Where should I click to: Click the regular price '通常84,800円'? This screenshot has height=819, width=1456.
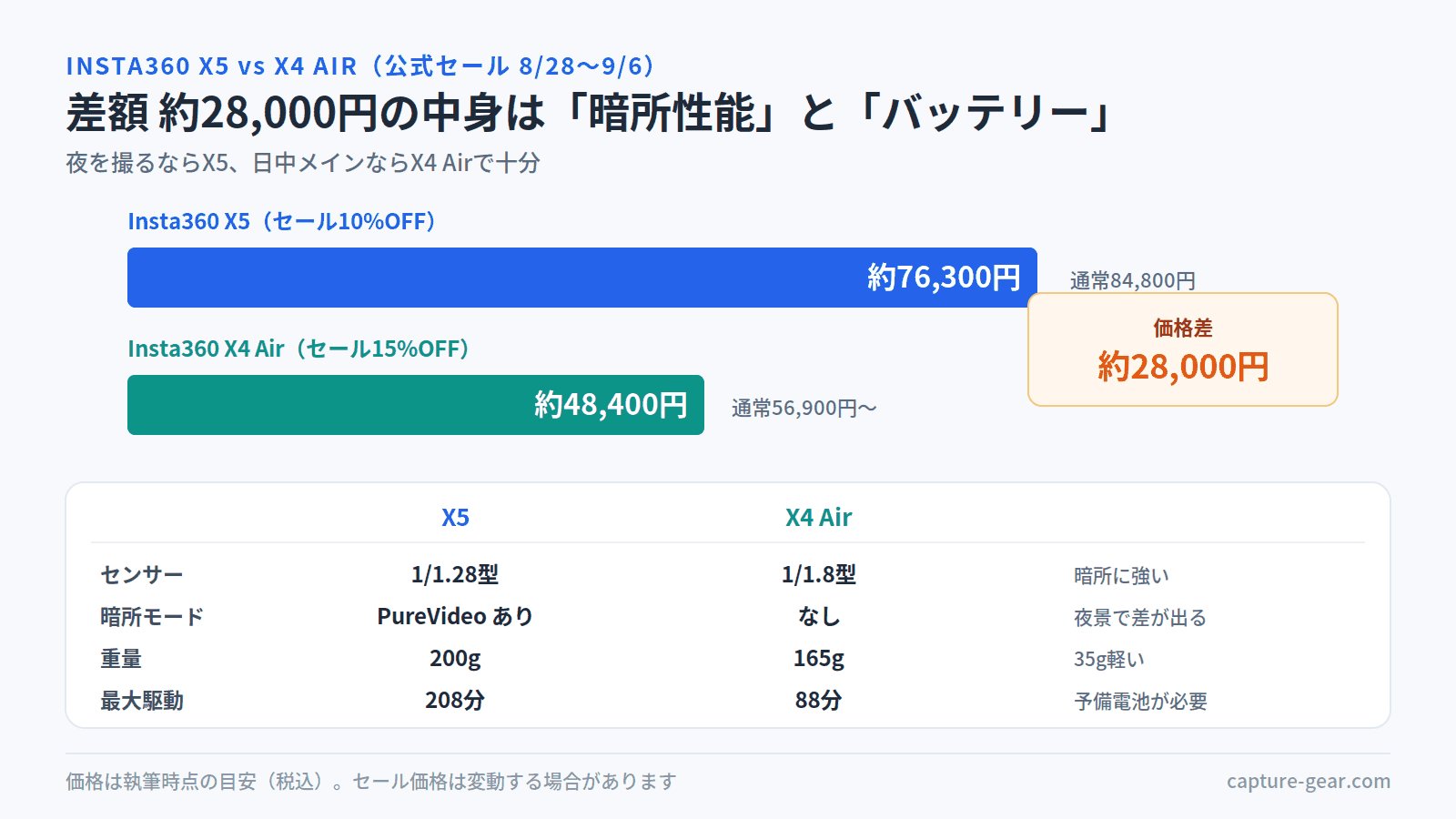click(1133, 280)
